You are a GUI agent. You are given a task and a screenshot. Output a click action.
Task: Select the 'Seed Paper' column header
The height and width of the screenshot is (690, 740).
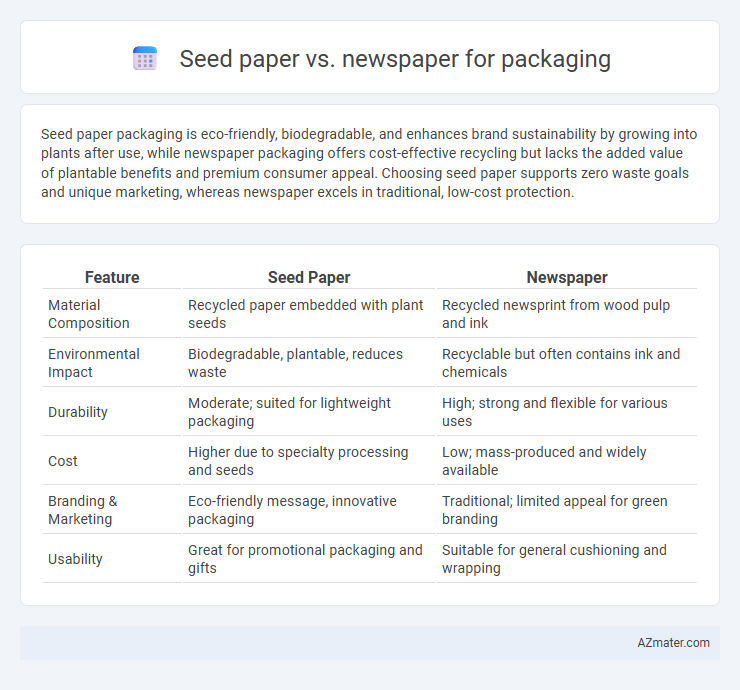coord(309,277)
